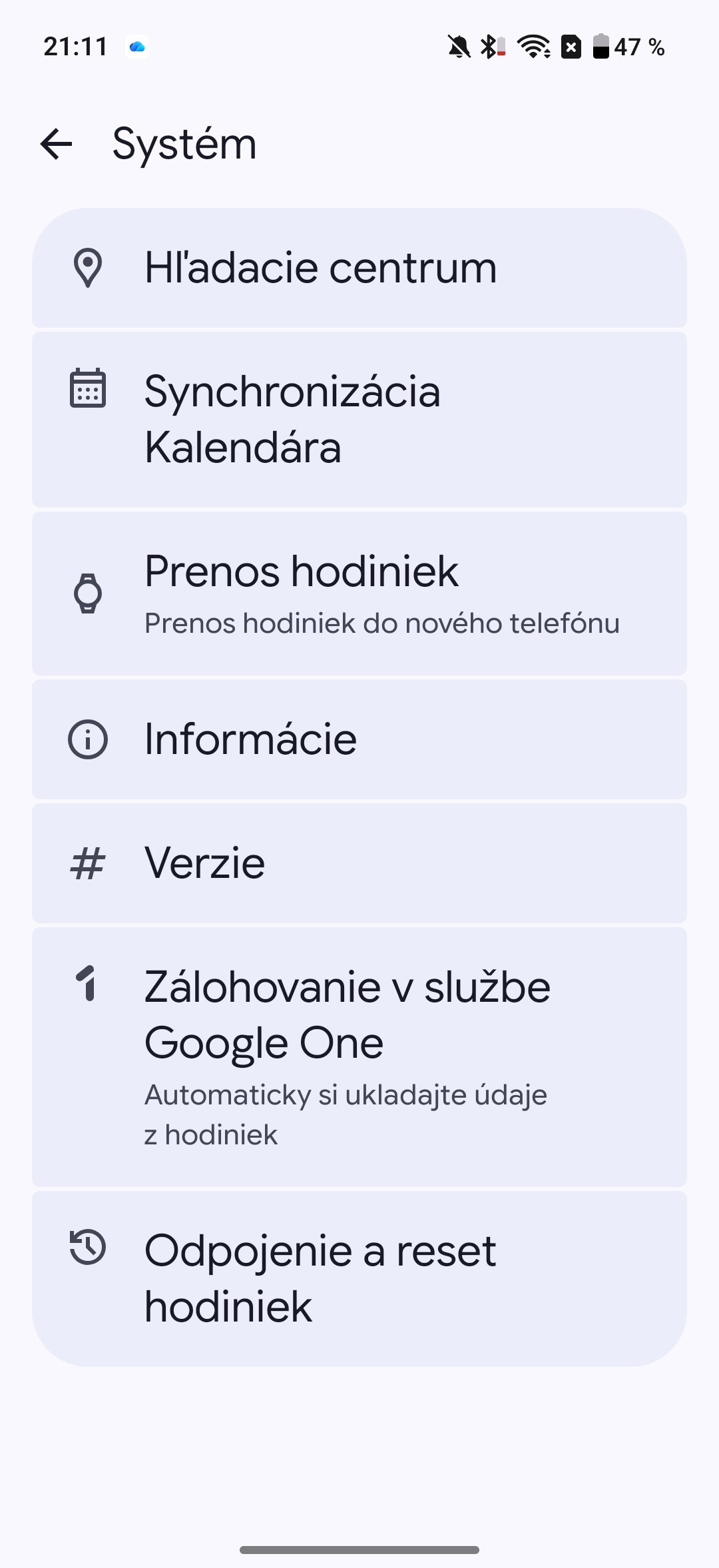
Task: Tap the Google One icon
Action: tap(88, 983)
